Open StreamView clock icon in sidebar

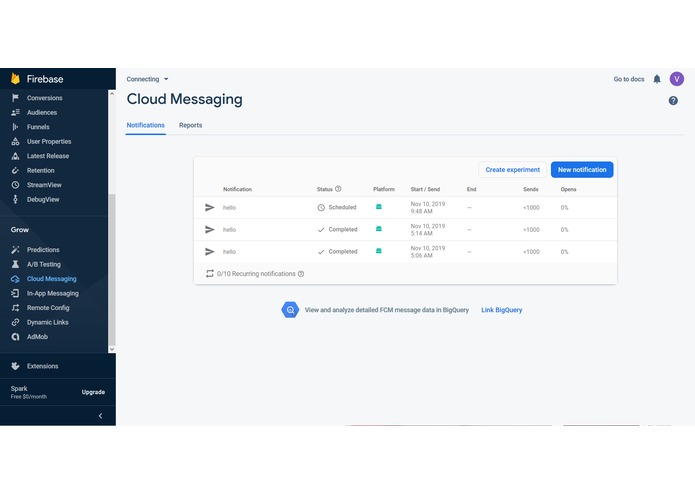tap(16, 185)
